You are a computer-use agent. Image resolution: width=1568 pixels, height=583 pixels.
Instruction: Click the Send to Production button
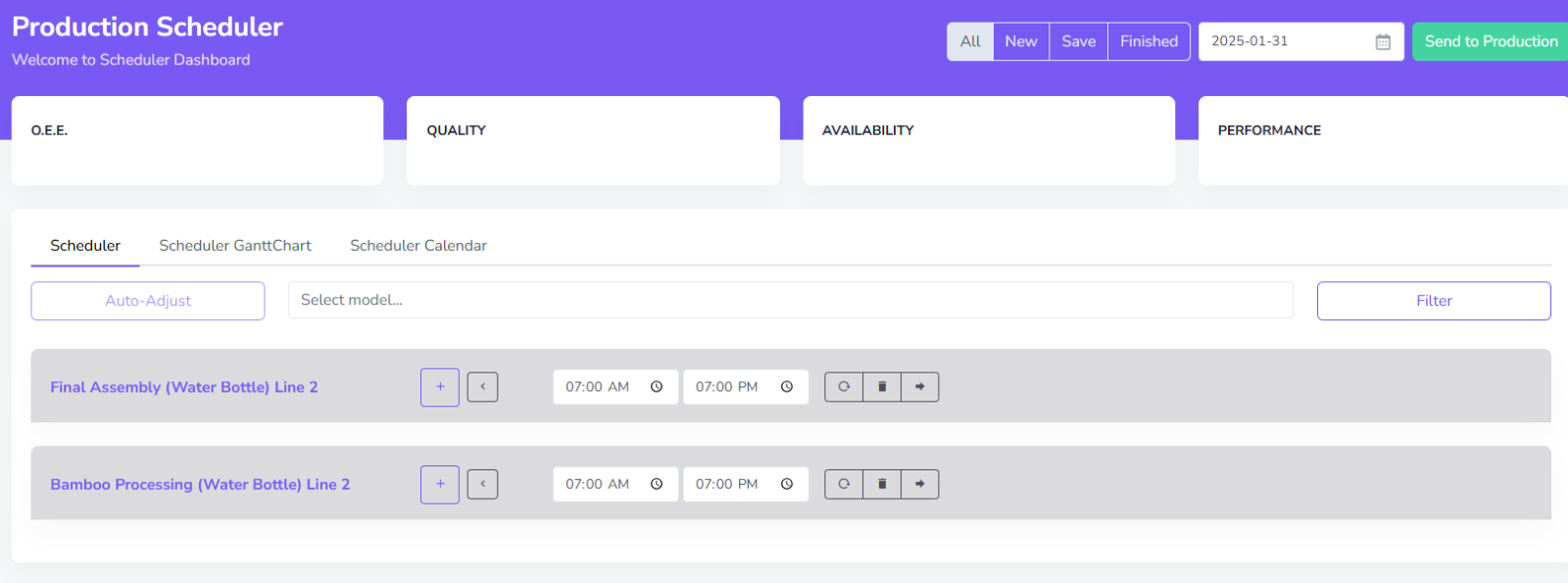tap(1491, 41)
